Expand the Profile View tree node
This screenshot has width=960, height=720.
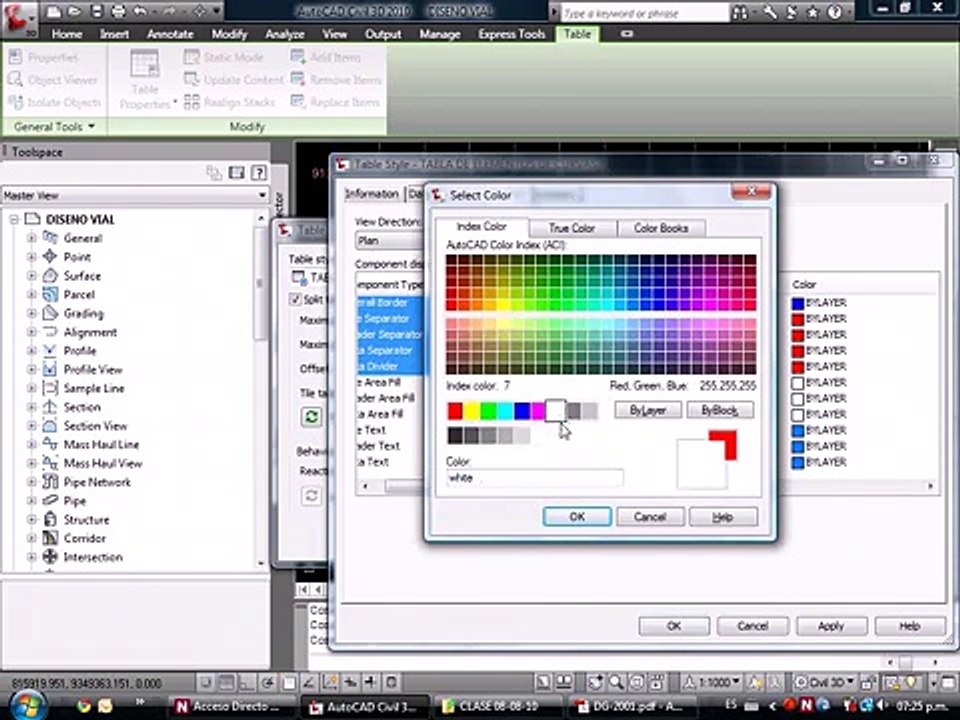pyautogui.click(x=32, y=370)
